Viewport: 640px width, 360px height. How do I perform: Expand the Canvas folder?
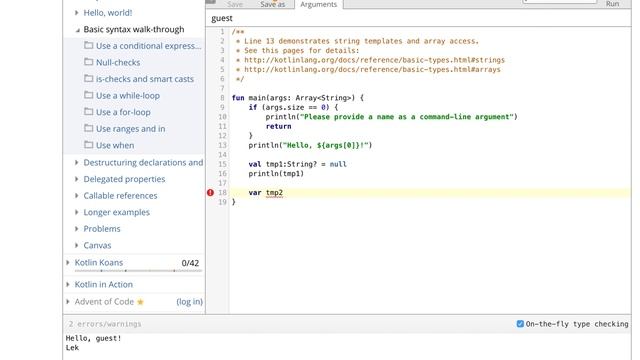(x=76, y=245)
